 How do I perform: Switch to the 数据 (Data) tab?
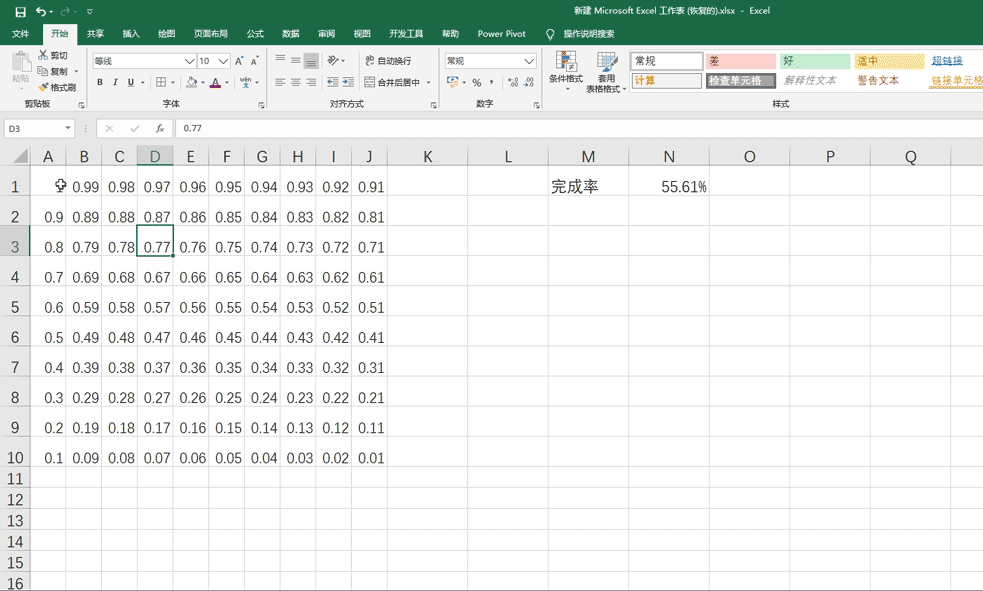[x=291, y=34]
